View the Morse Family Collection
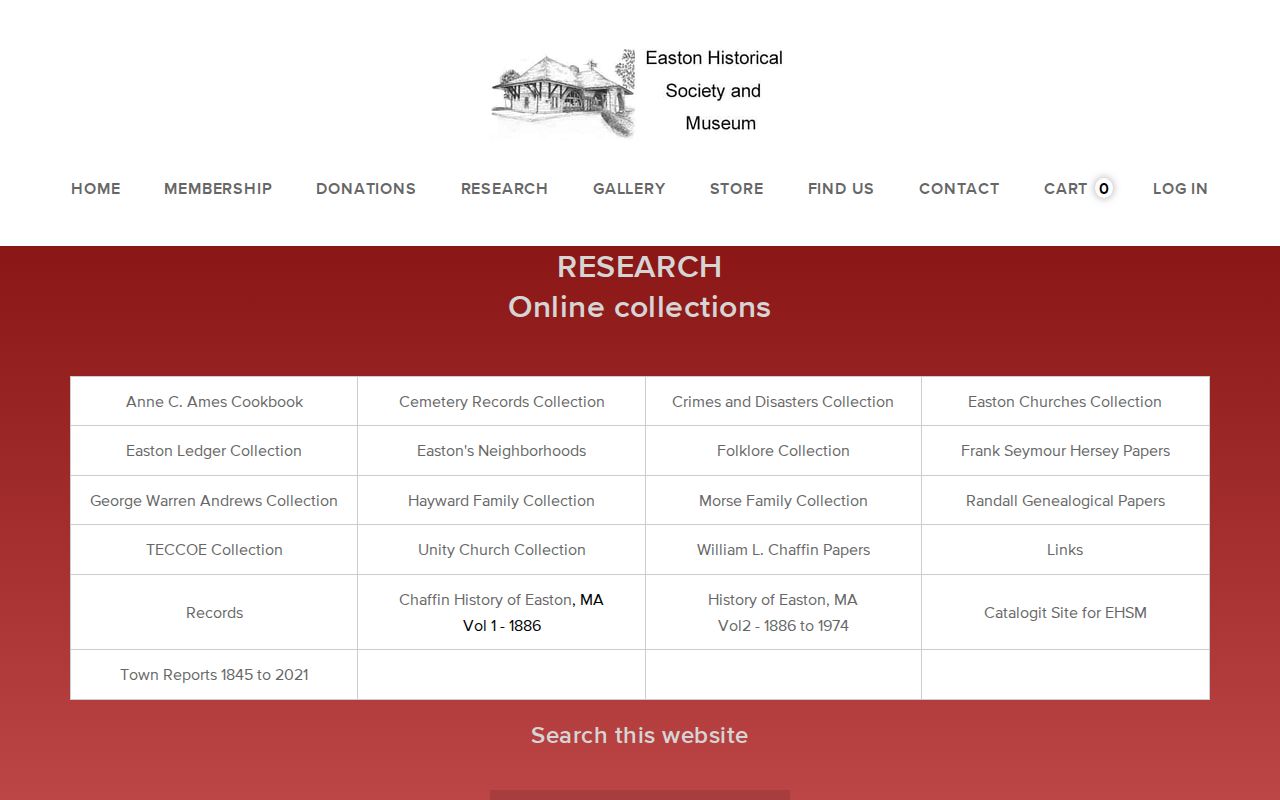The height and width of the screenshot is (800, 1280). tap(783, 501)
